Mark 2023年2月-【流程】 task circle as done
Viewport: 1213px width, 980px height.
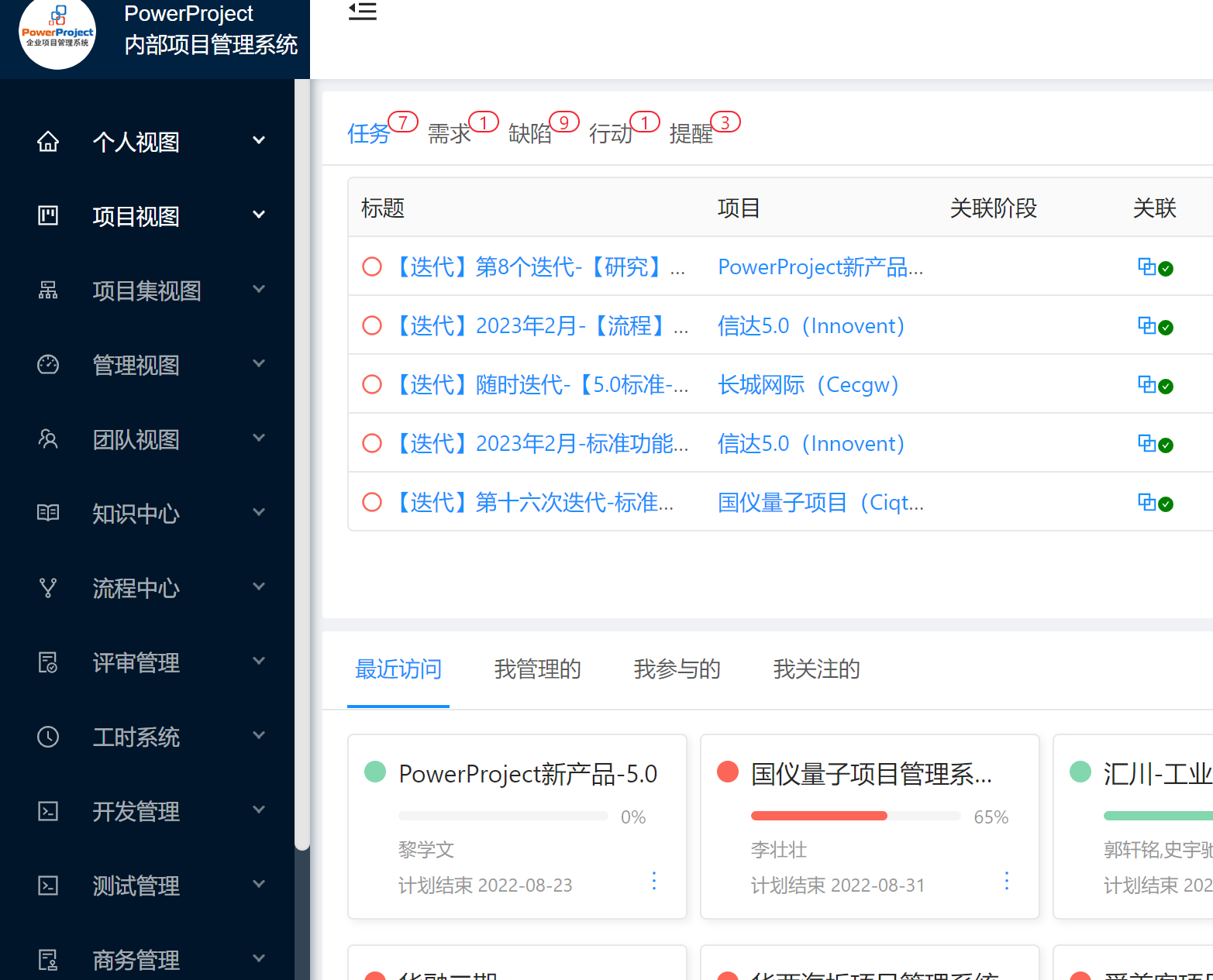point(372,326)
